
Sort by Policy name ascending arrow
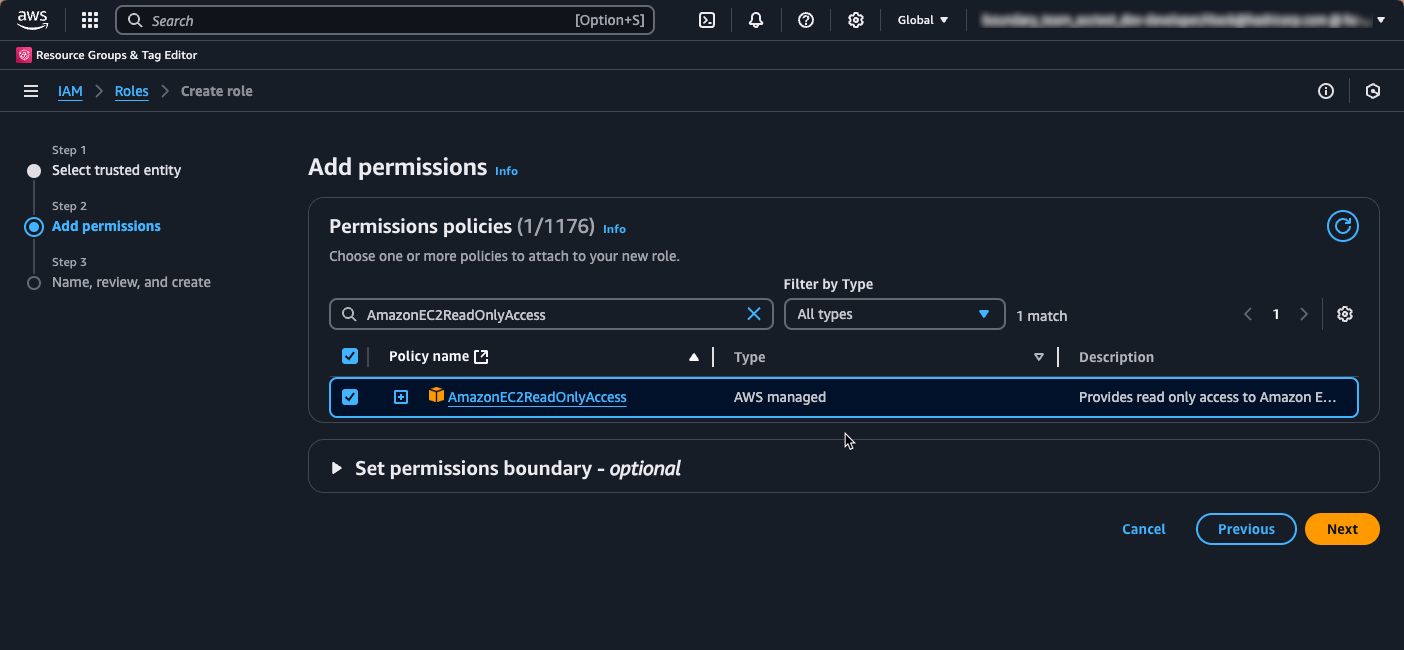694,357
